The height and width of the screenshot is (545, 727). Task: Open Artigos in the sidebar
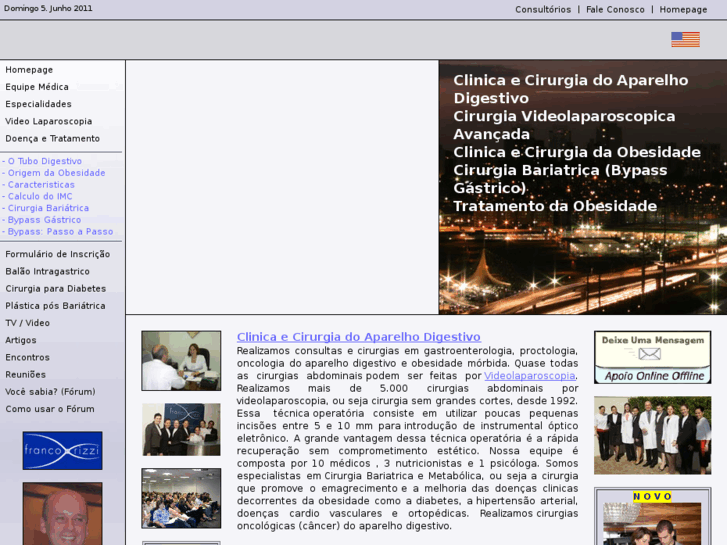pos(21,340)
